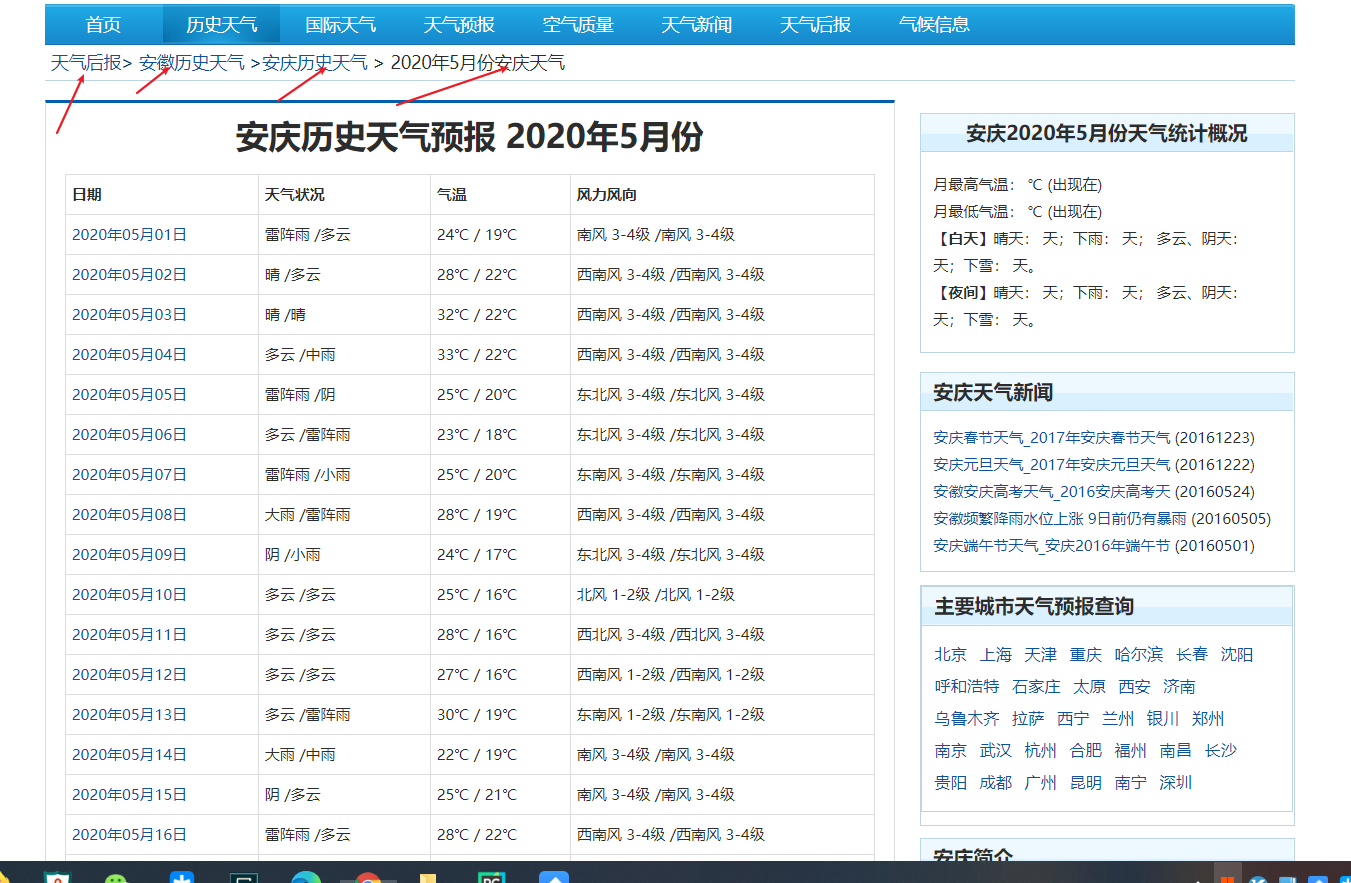Open news link 安庆元旦天气_2017年安庆元旦天气
Screen dimensions: 1351x883
(x=1052, y=465)
